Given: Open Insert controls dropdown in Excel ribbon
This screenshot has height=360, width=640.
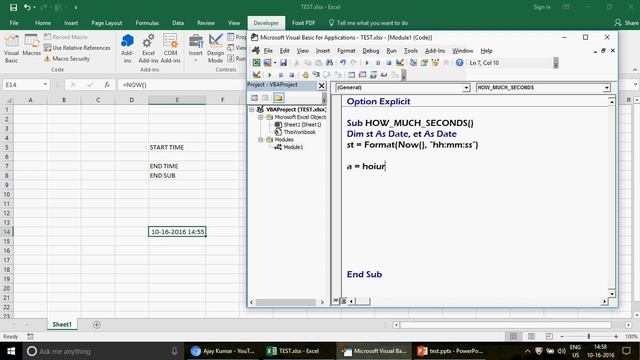Looking at the screenshot, I should tap(196, 49).
